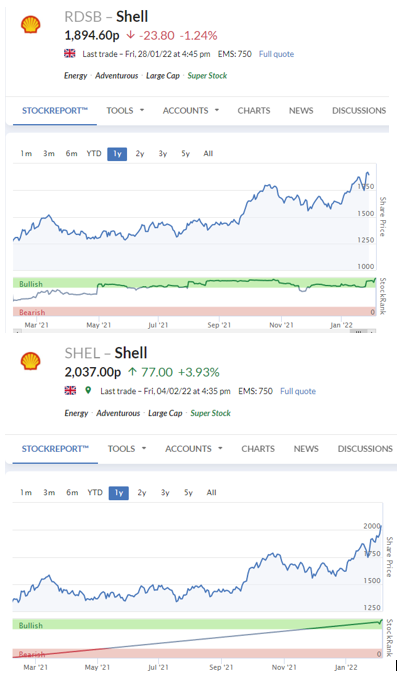Click the green location pin in SHEL quote

(x=88, y=391)
